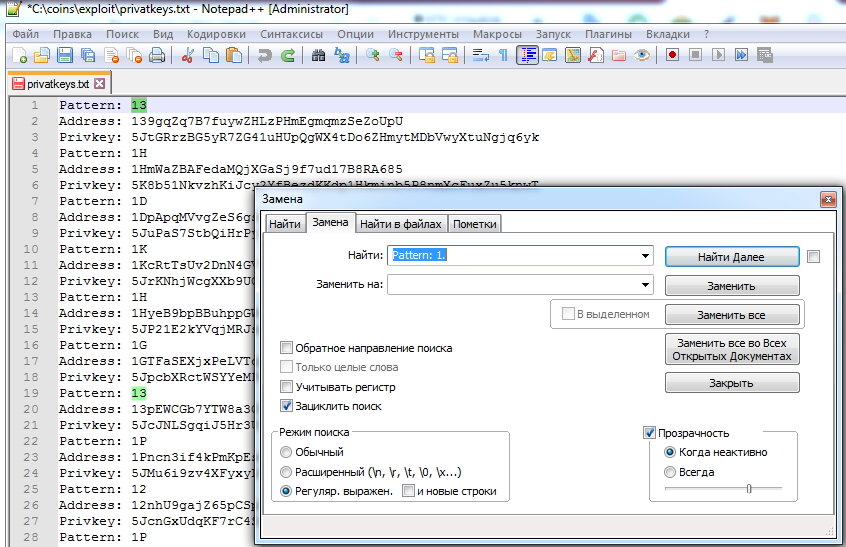Toggle synchronized vertical scrolling icon
Viewport: 846px width, 547px height.
(x=427, y=55)
